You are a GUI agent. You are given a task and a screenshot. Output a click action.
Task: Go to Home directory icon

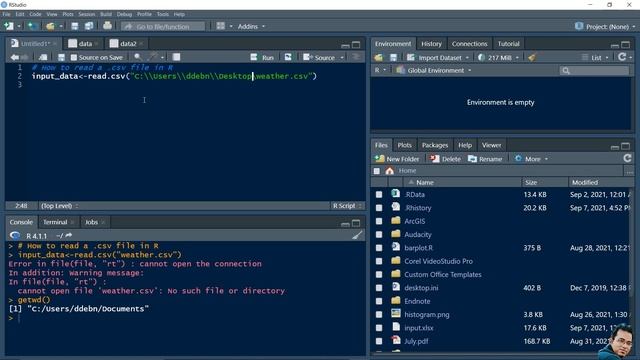[x=390, y=171]
